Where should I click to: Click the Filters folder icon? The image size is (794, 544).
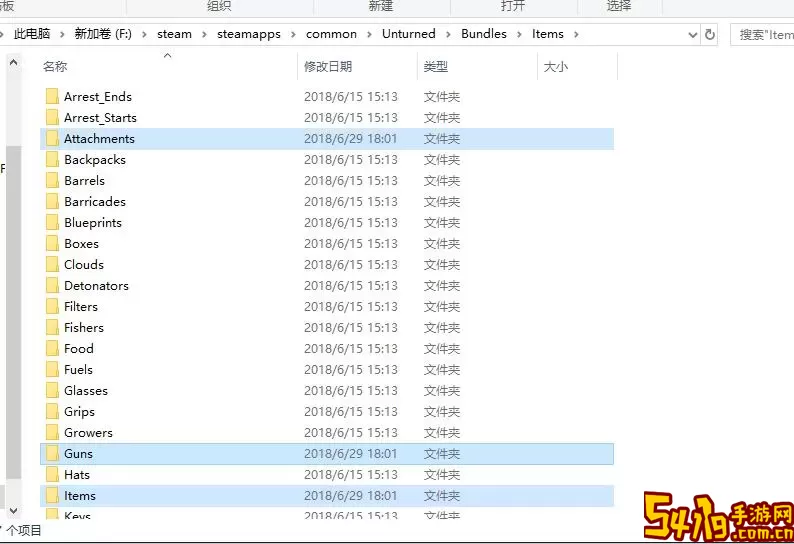click(x=52, y=306)
